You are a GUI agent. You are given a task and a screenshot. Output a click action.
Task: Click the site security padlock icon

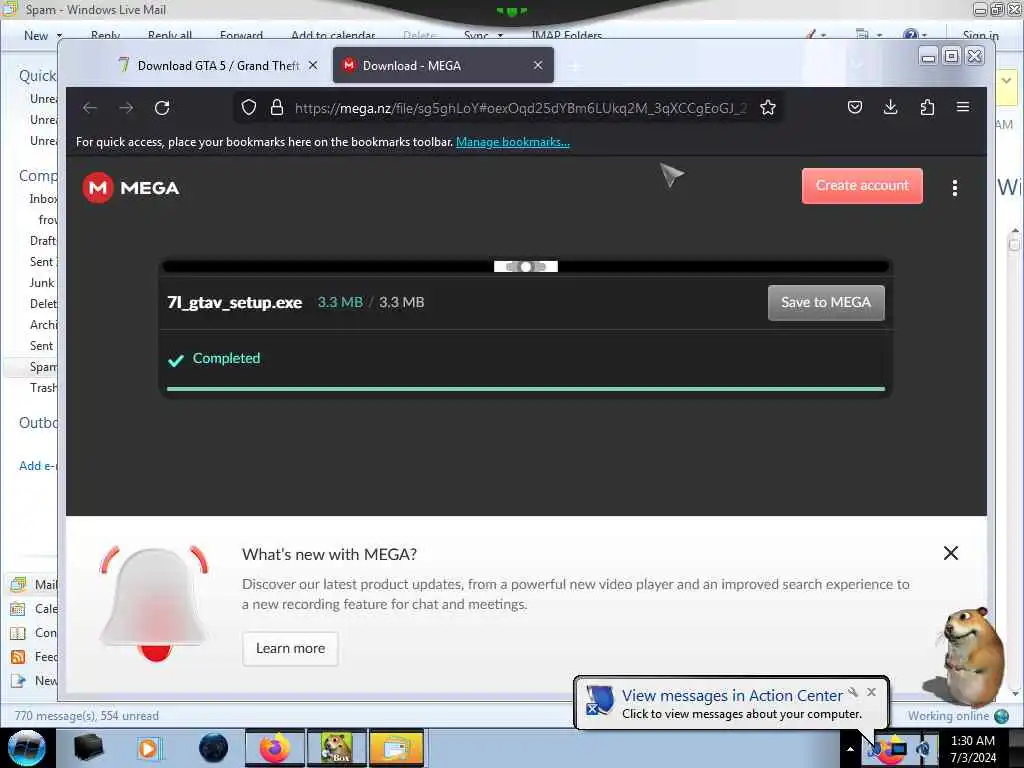pyautogui.click(x=277, y=108)
